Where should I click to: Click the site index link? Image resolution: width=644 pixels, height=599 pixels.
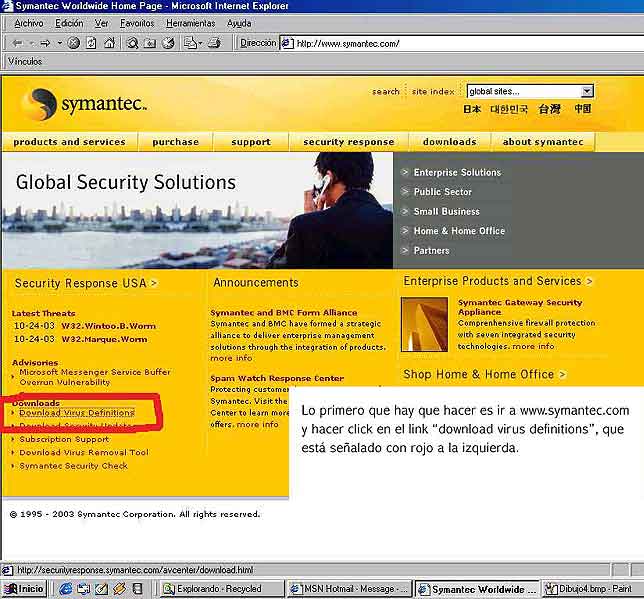(433, 92)
